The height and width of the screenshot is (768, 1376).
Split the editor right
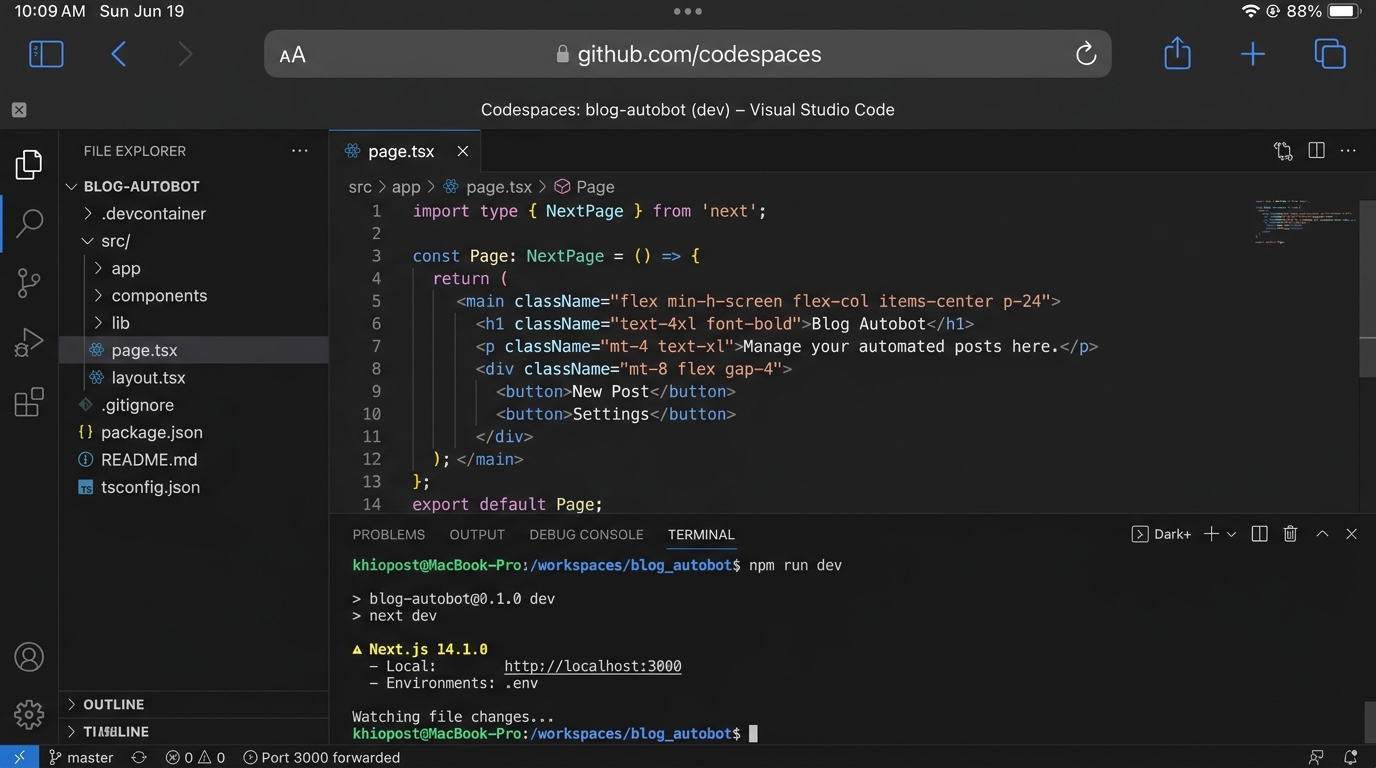click(x=1315, y=150)
